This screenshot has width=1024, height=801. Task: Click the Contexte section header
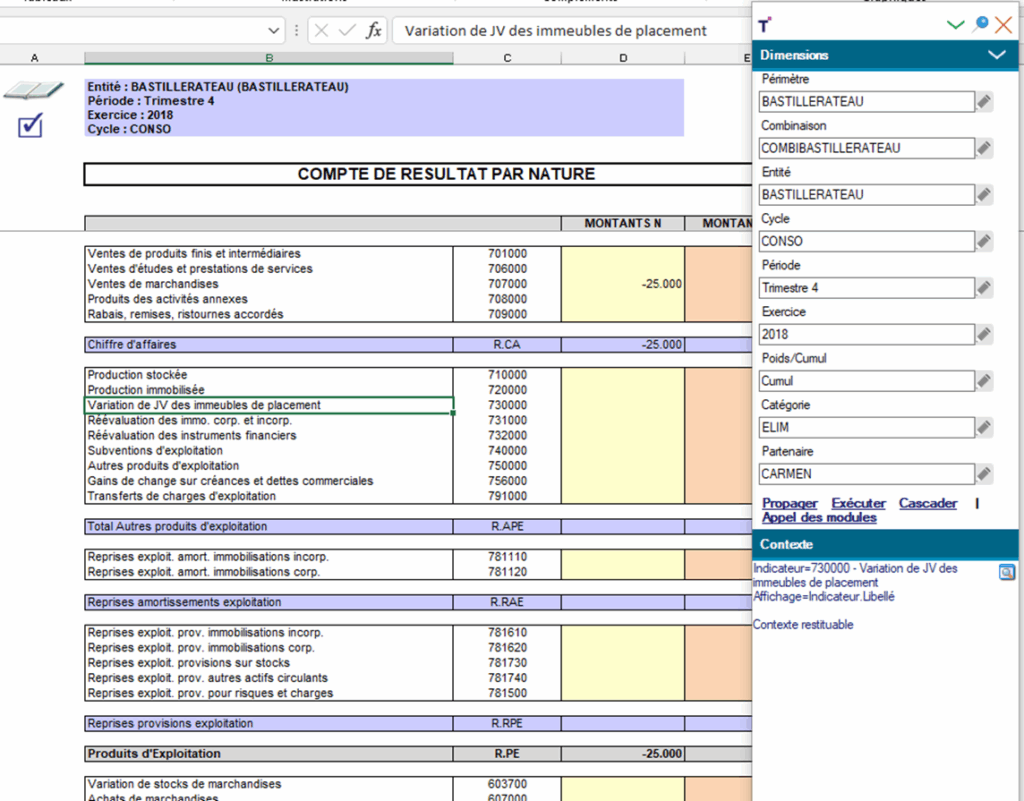(x=885, y=544)
